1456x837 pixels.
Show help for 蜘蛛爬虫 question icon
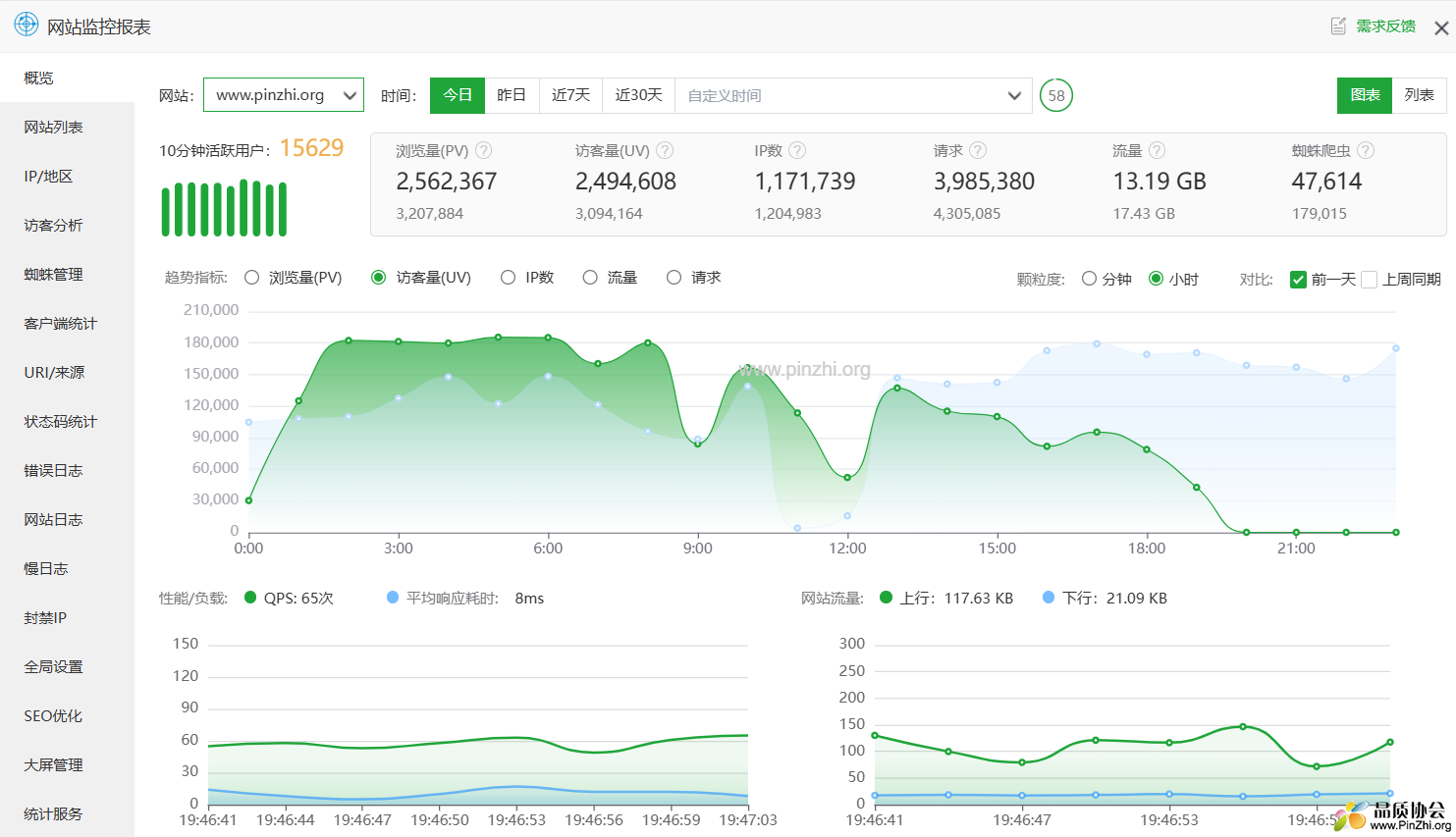click(x=1366, y=150)
